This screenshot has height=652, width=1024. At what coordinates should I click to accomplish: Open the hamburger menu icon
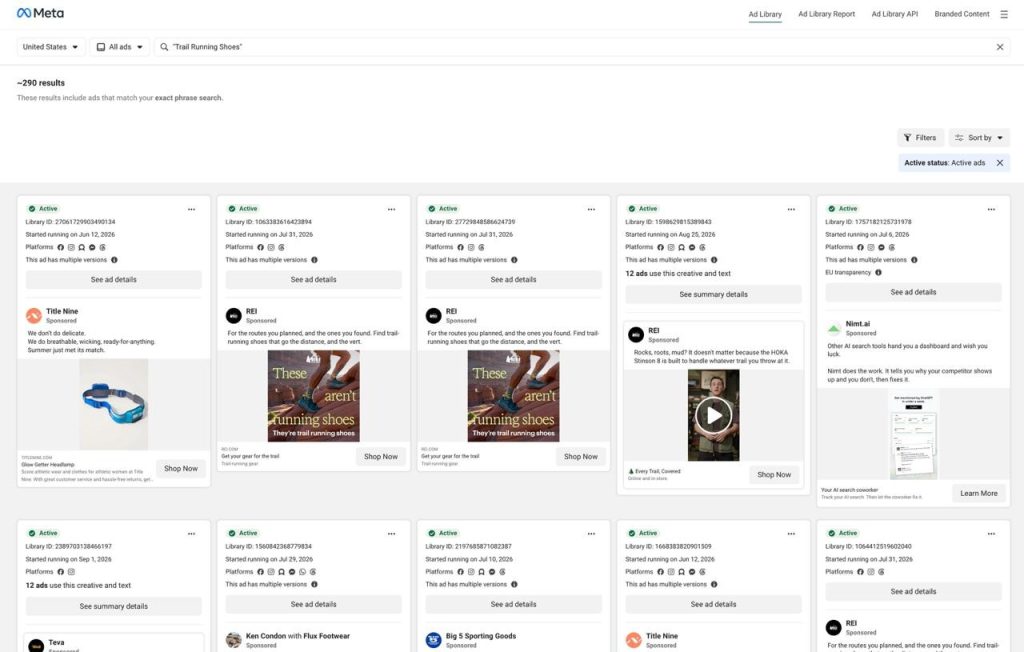click(x=1004, y=14)
